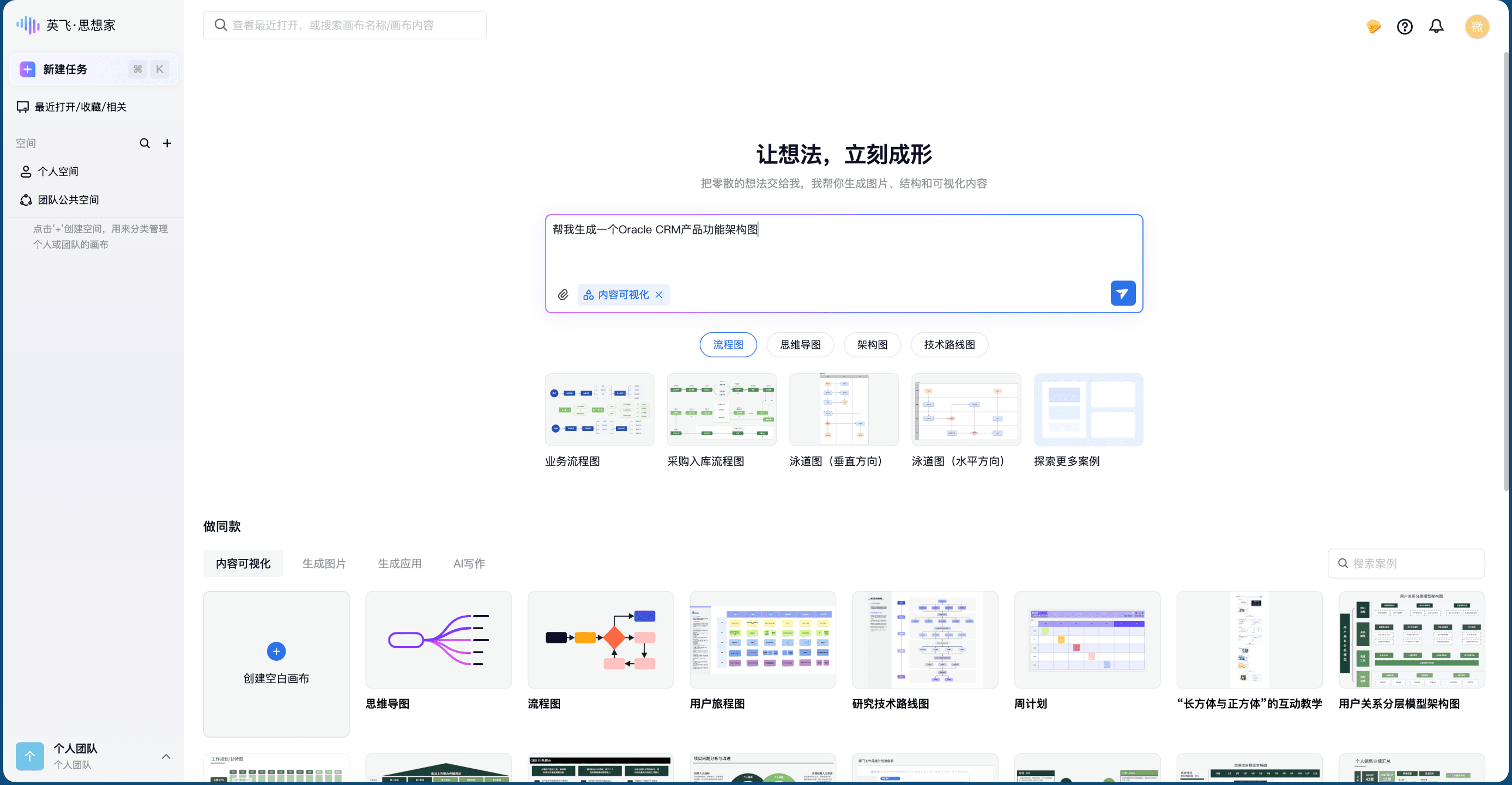This screenshot has width=1512, height=785.
Task: Open the OKR 任务展示 template thumbnail
Action: [x=601, y=769]
